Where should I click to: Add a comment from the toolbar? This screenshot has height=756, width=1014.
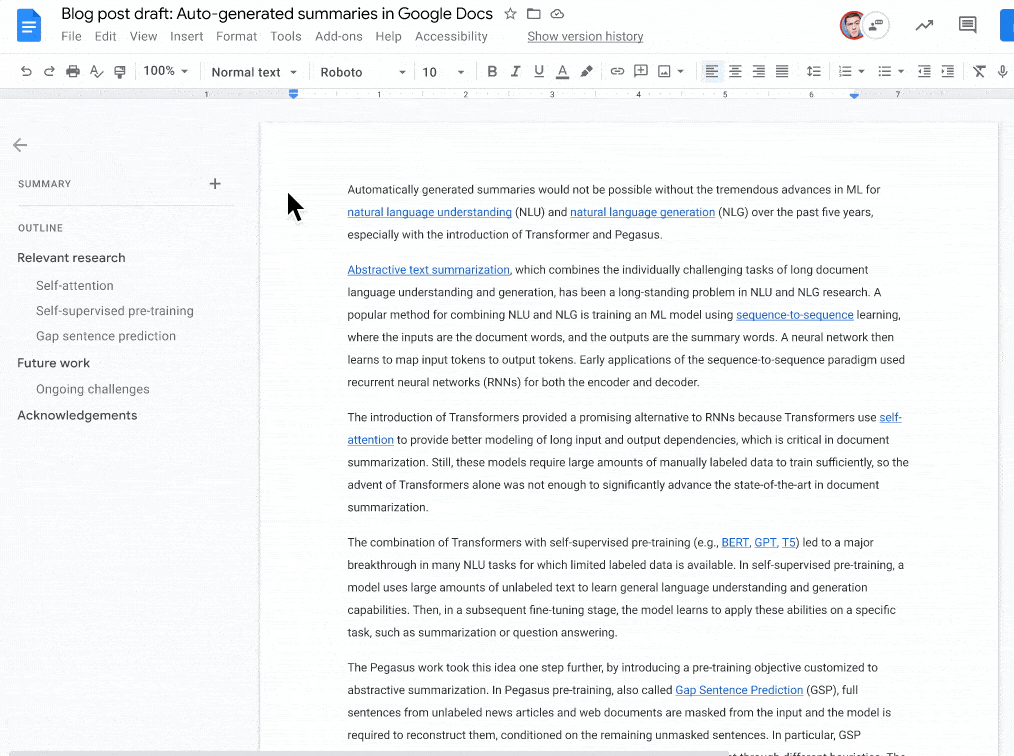pyautogui.click(x=639, y=71)
